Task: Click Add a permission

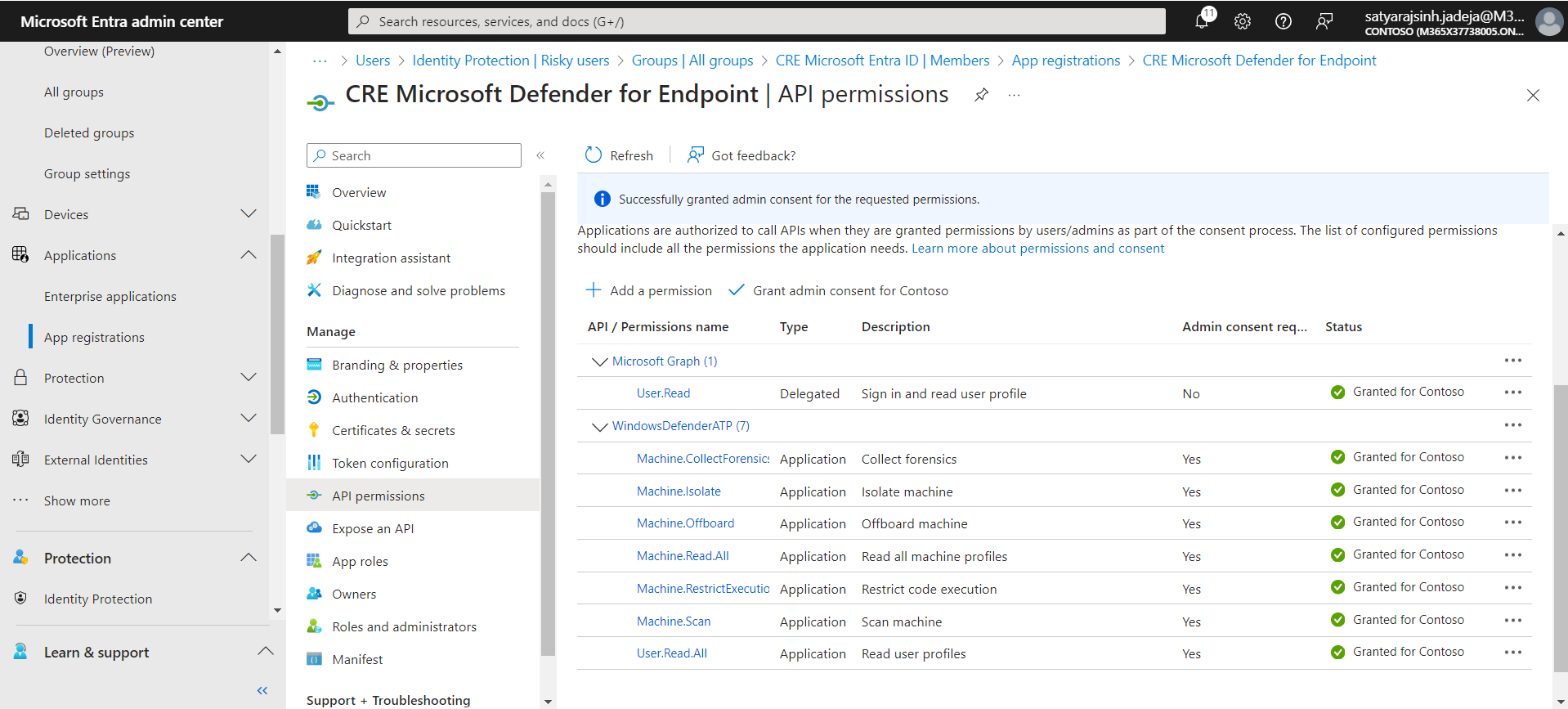Action: click(x=649, y=290)
